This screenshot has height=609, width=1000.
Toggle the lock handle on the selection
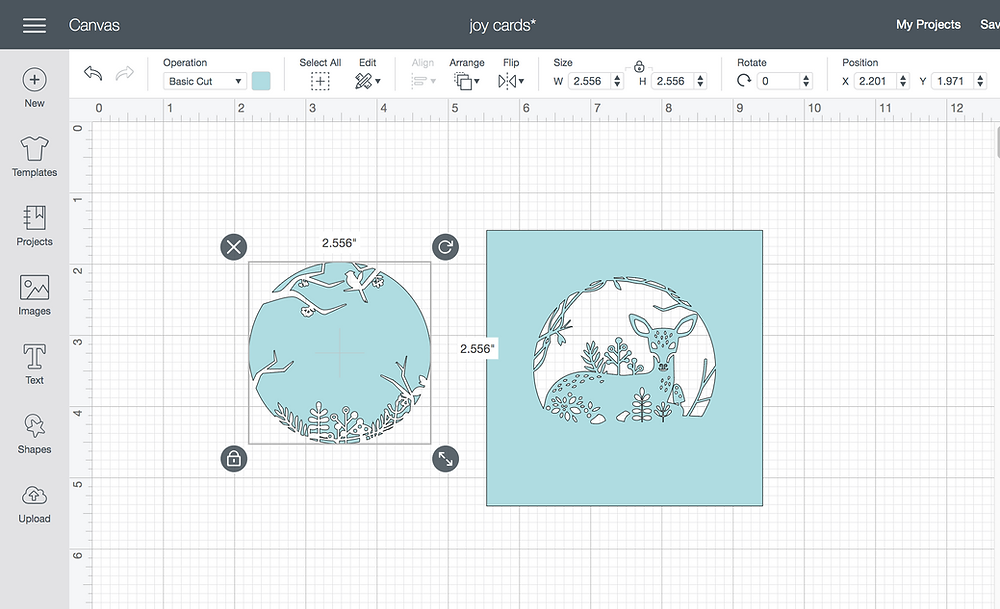tap(234, 459)
